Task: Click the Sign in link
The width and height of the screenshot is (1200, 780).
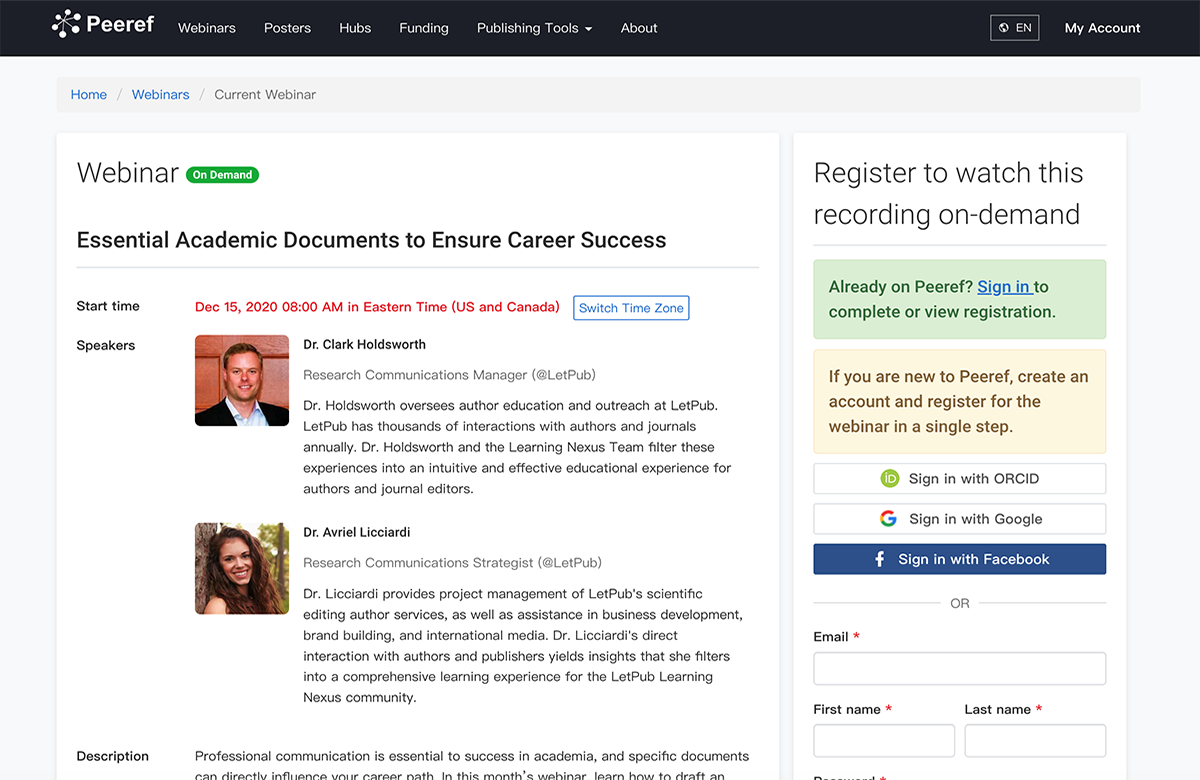Action: [x=1004, y=287]
